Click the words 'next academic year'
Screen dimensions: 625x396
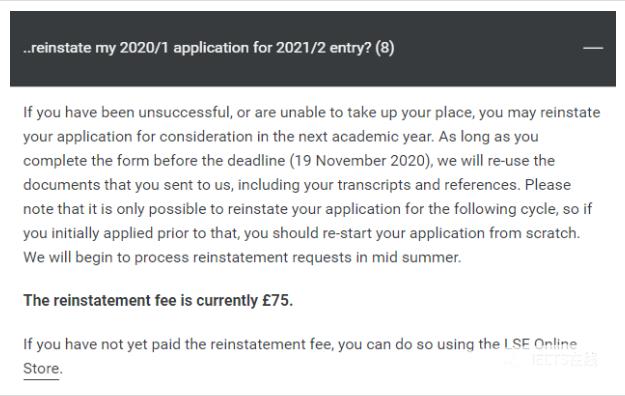coord(365,136)
